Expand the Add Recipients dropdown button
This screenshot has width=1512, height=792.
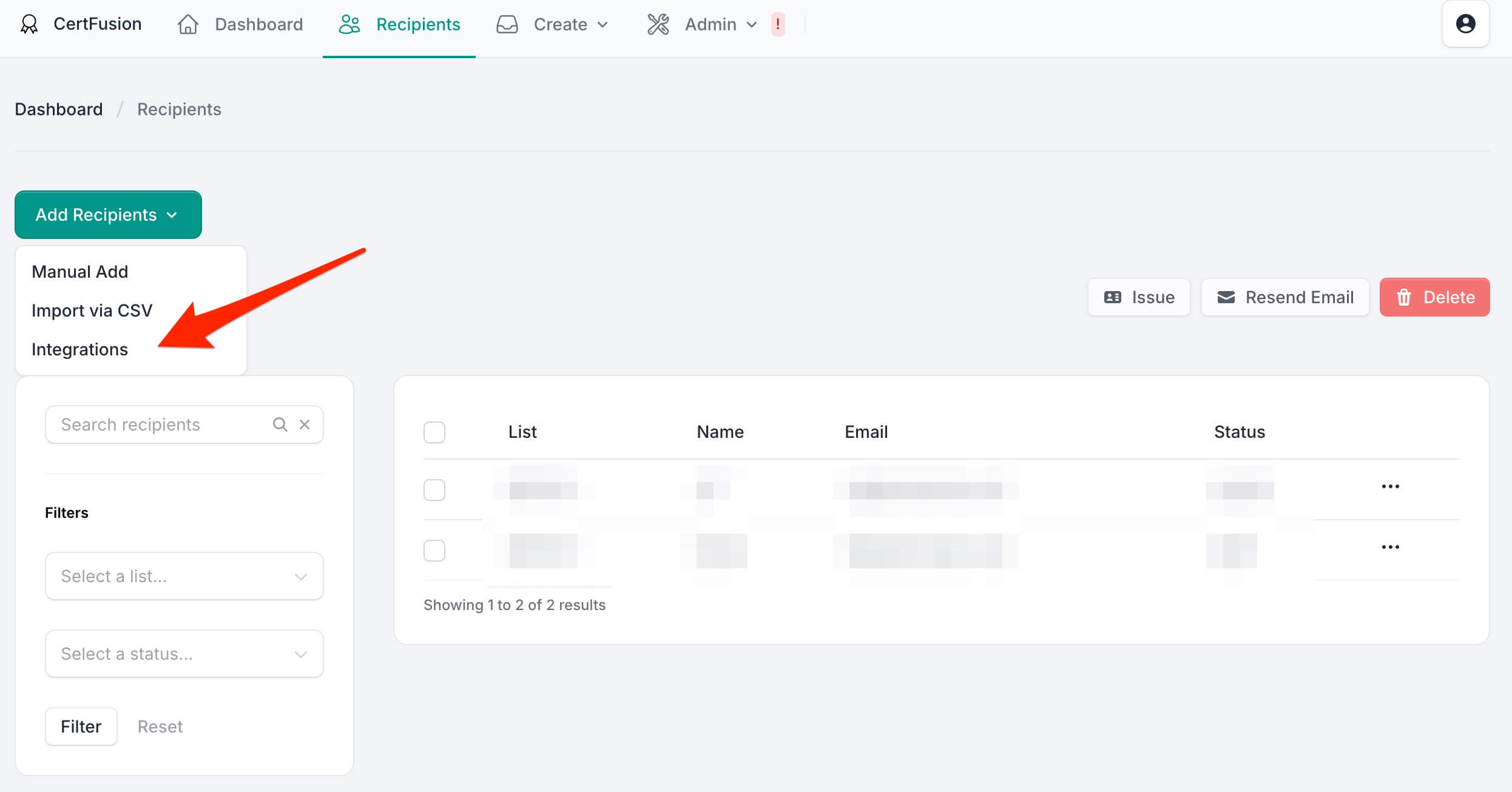[108, 215]
